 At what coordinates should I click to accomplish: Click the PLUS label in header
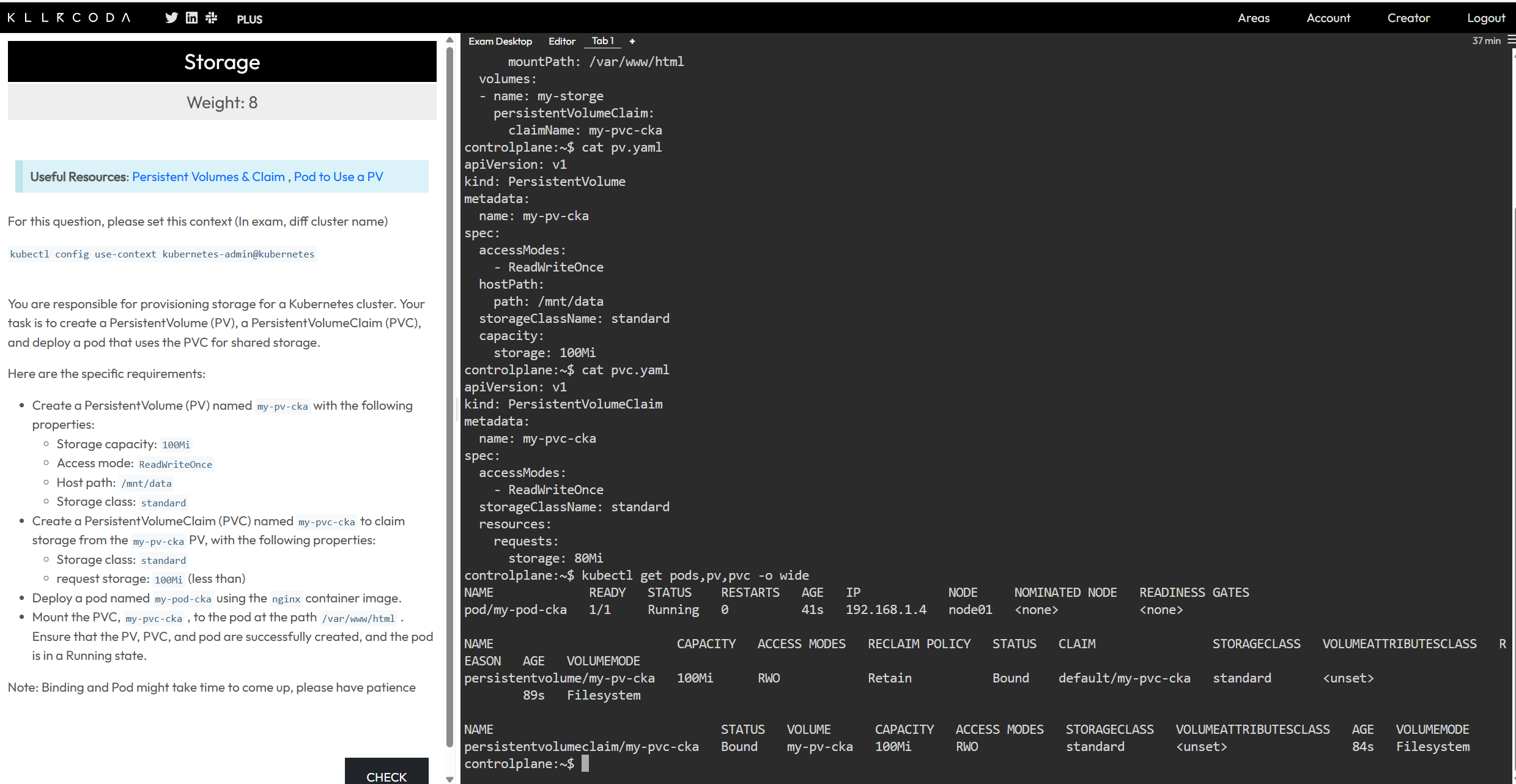(250, 19)
